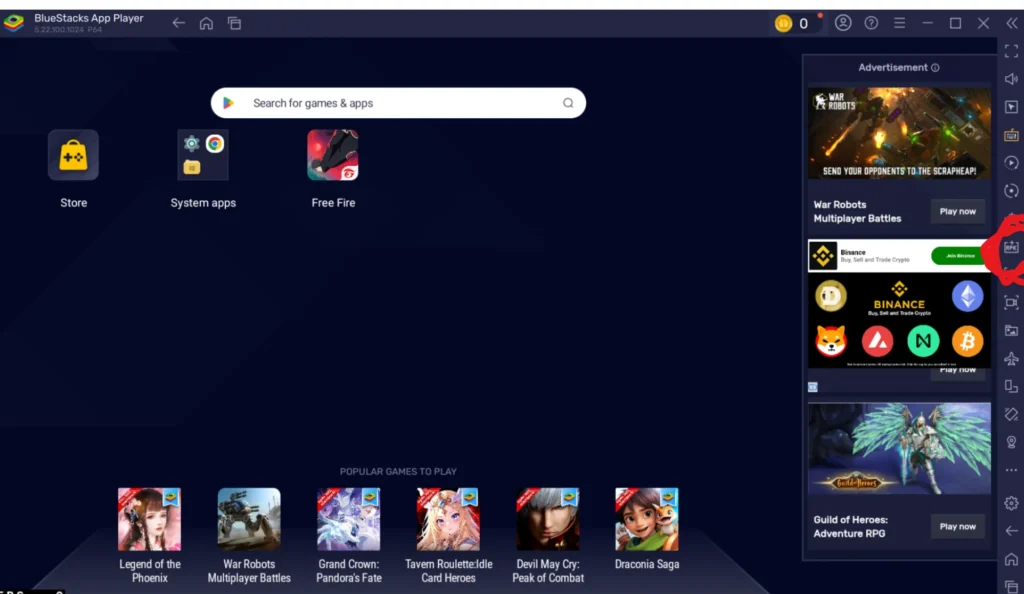The image size is (1024, 594).
Task: Collapse the right sidebar with double chevron
Action: [x=1011, y=23]
